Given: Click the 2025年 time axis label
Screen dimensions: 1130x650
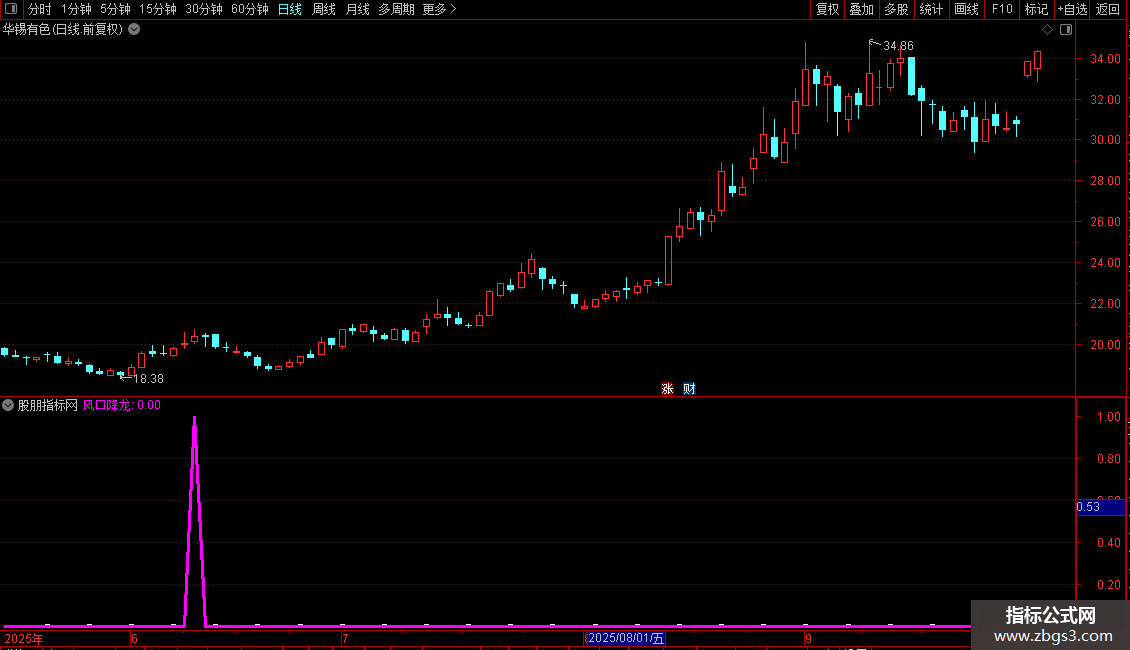Looking at the screenshot, I should [x=24, y=638].
